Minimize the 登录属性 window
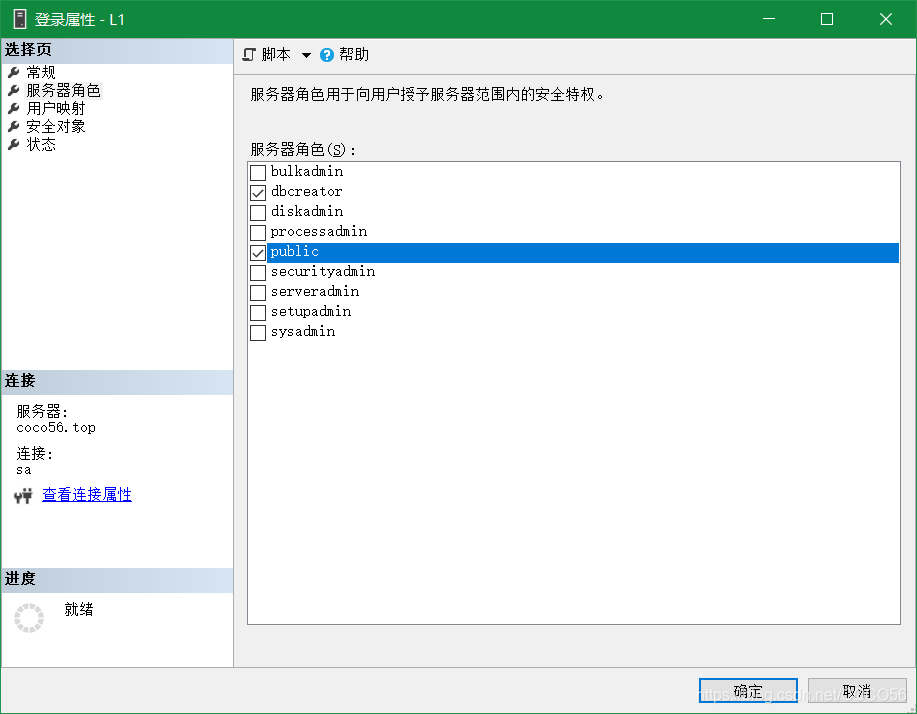Image resolution: width=917 pixels, height=714 pixels. pyautogui.click(x=769, y=19)
